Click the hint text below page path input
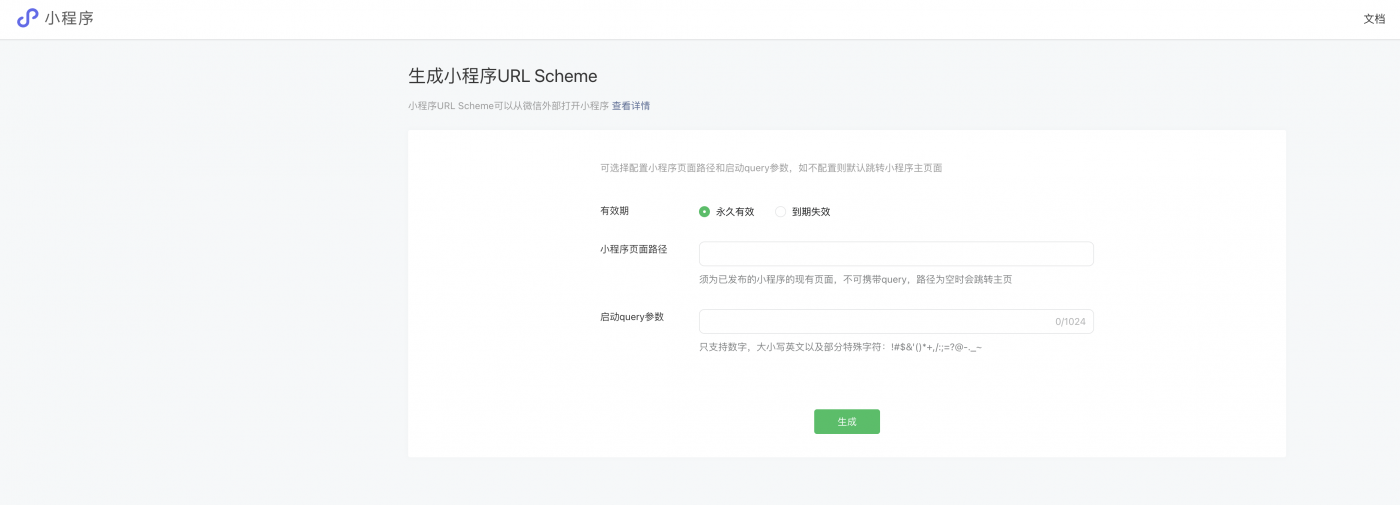 [x=855, y=280]
